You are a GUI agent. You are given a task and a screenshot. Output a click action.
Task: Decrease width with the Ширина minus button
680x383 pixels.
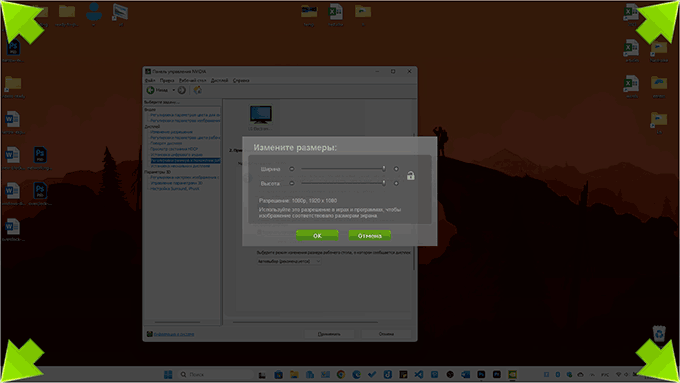(x=291, y=169)
